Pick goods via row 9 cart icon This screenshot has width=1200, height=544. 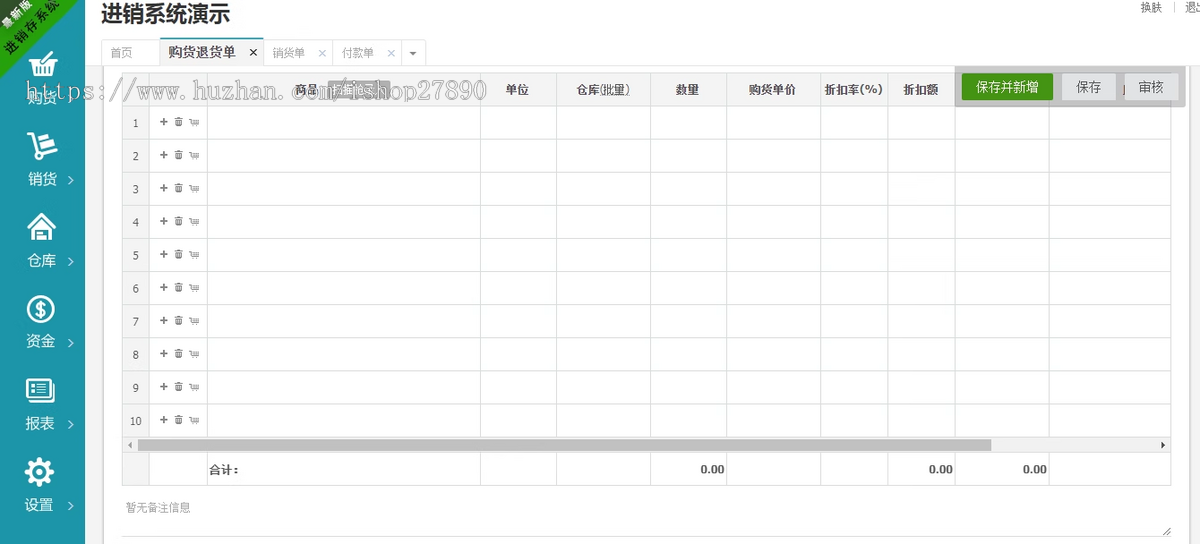coord(194,386)
